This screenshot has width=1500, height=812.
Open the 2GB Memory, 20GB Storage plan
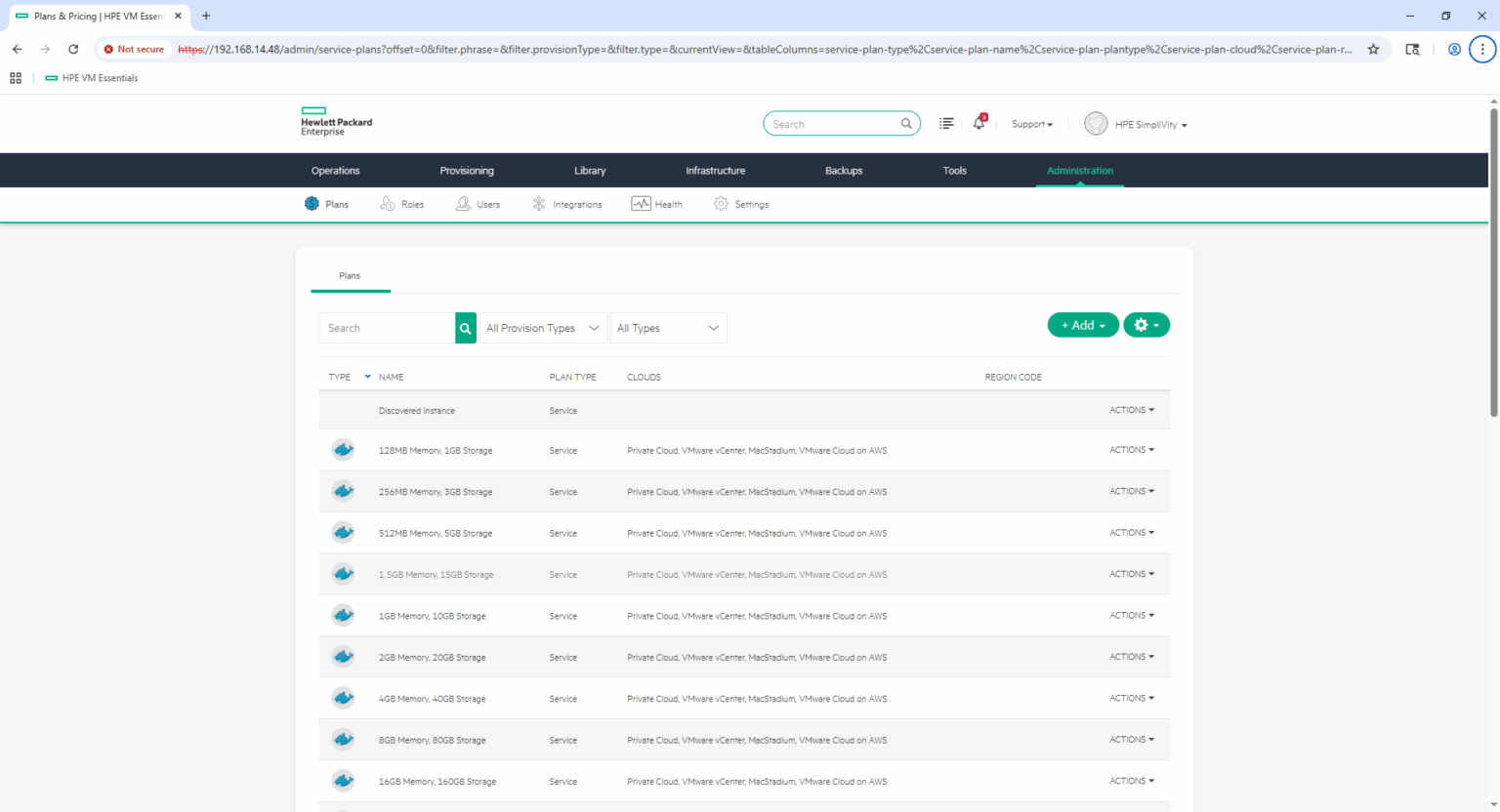click(x=432, y=658)
